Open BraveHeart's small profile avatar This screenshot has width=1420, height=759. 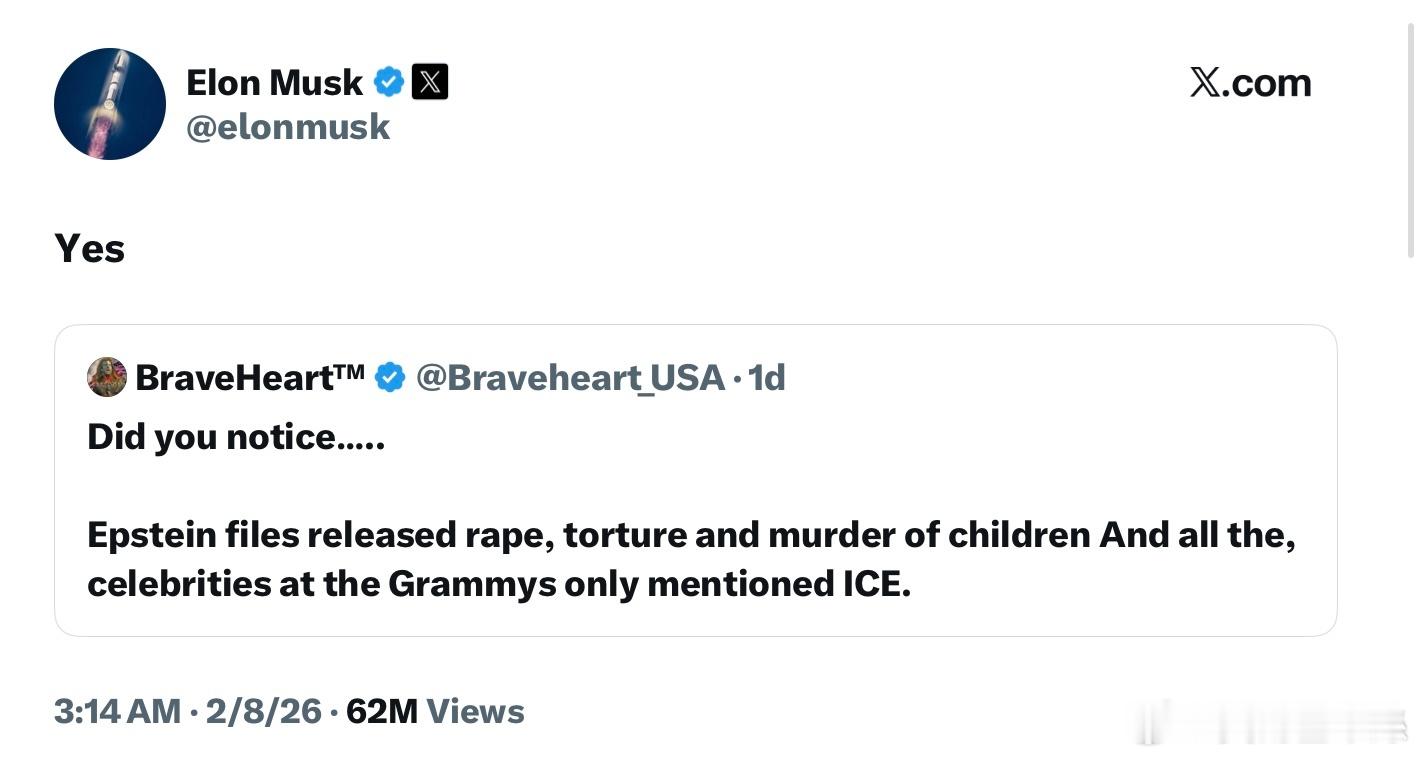pos(107,377)
